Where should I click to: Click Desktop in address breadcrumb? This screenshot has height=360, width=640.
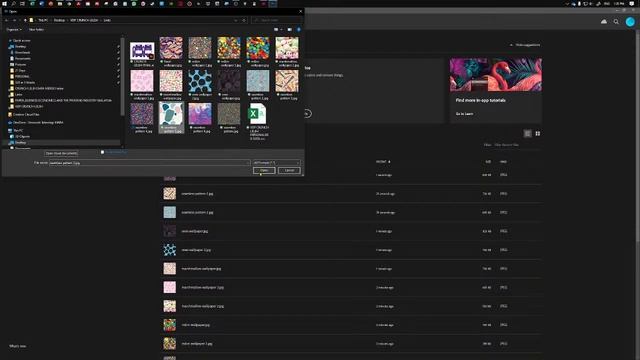[x=60, y=20]
